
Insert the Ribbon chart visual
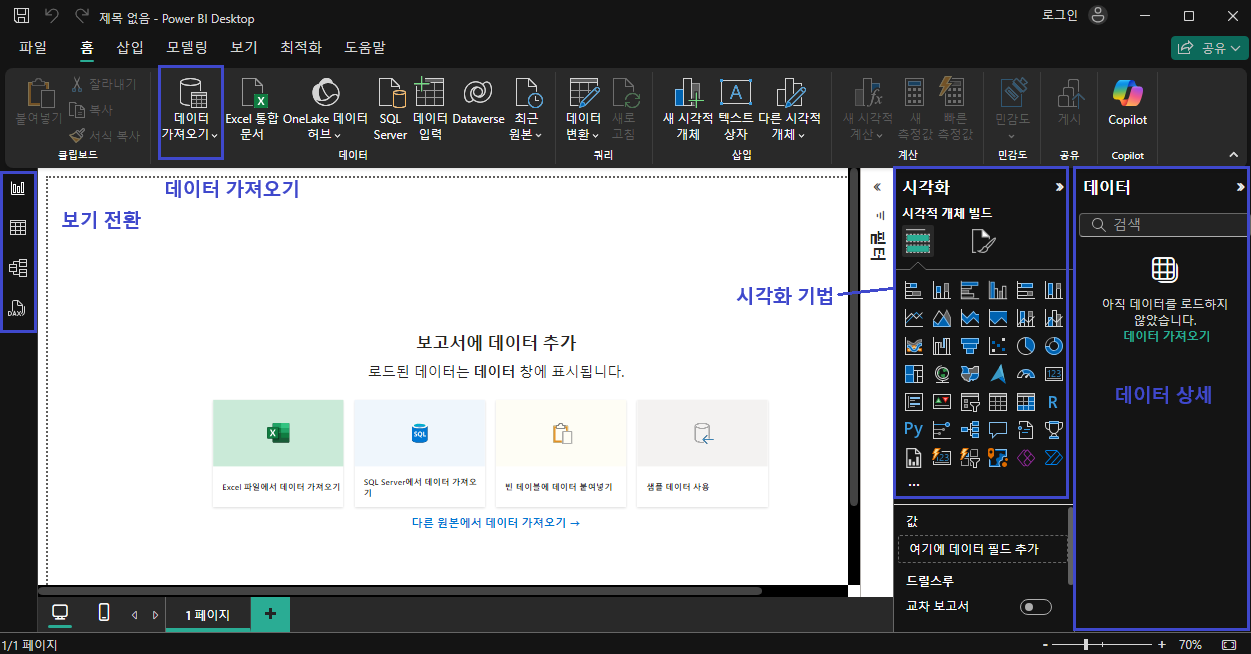click(x=913, y=346)
